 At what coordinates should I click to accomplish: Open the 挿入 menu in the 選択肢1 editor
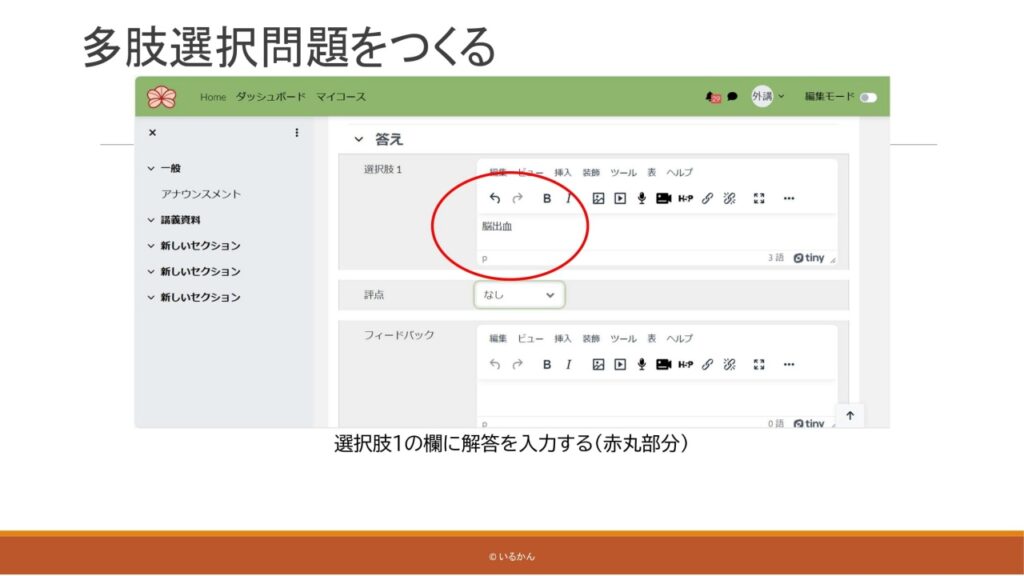tap(563, 172)
